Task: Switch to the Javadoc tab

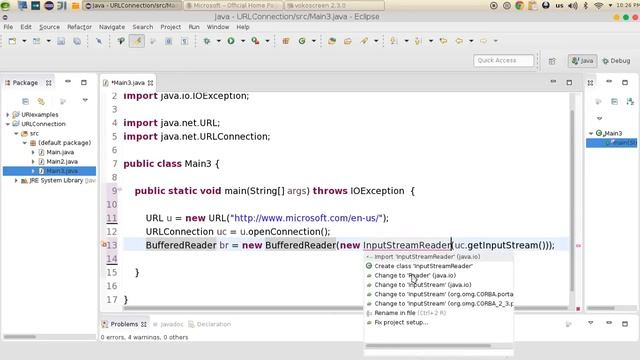Action: pyautogui.click(x=168, y=324)
